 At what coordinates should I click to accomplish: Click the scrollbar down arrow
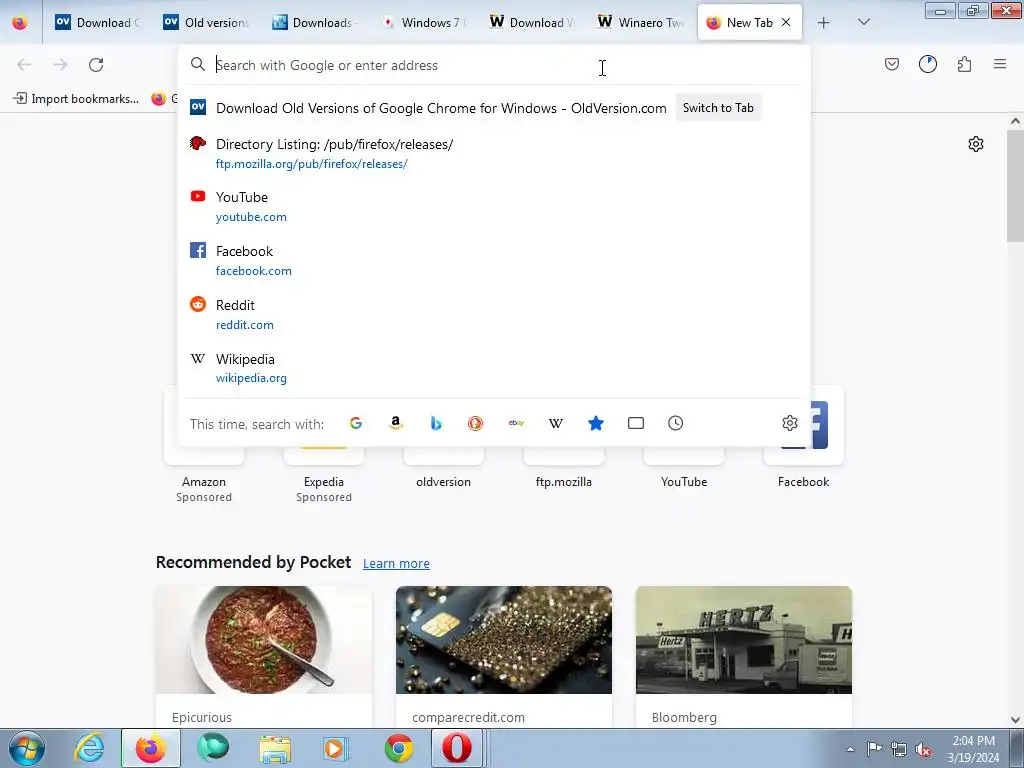[x=1015, y=719]
